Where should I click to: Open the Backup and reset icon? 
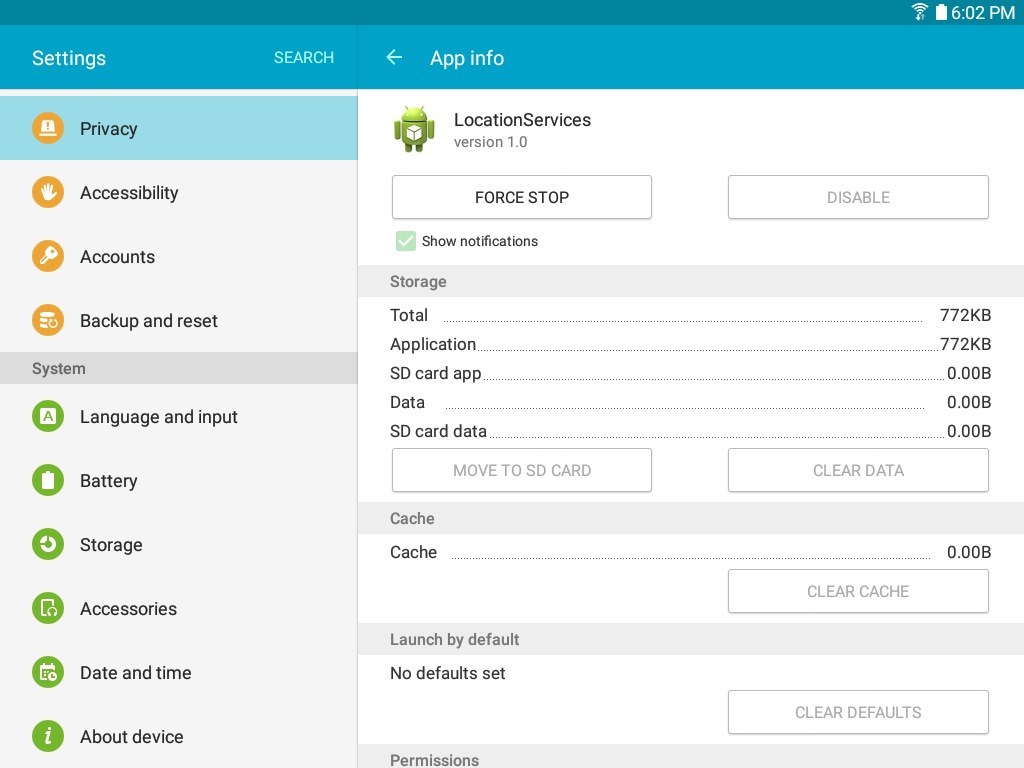point(48,320)
